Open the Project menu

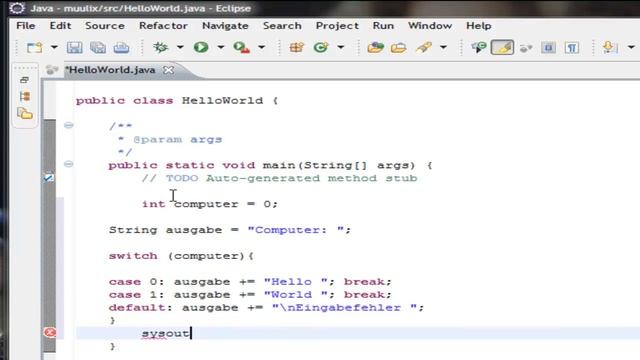point(337,26)
